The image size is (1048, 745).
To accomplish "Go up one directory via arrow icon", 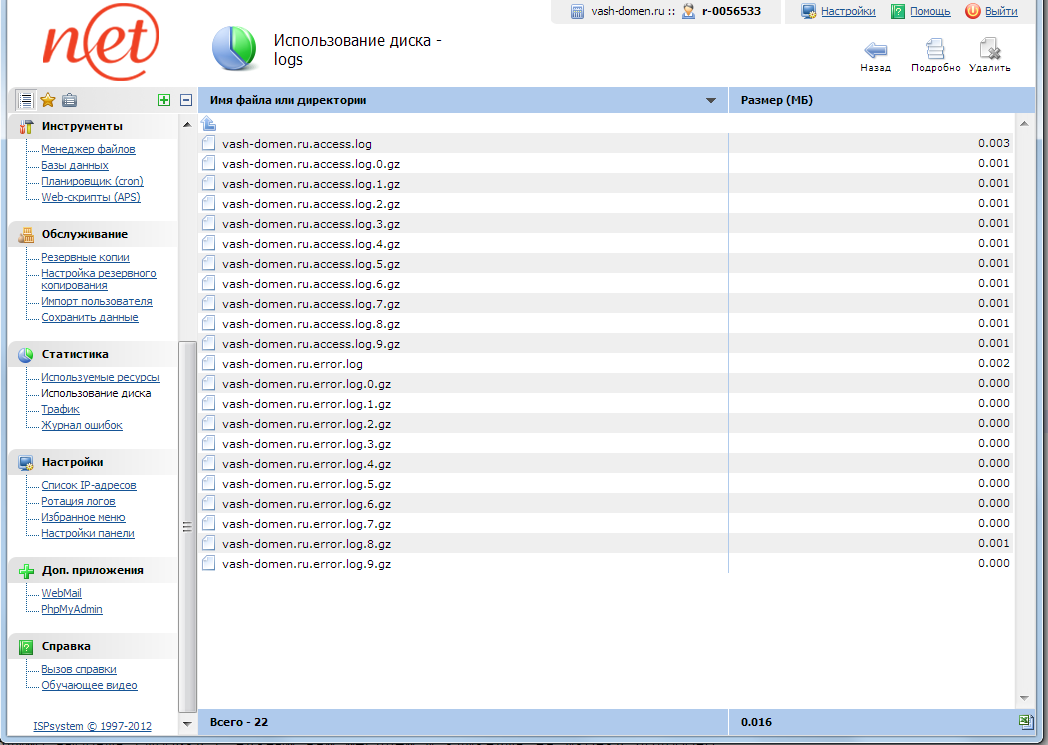I will (x=209, y=124).
